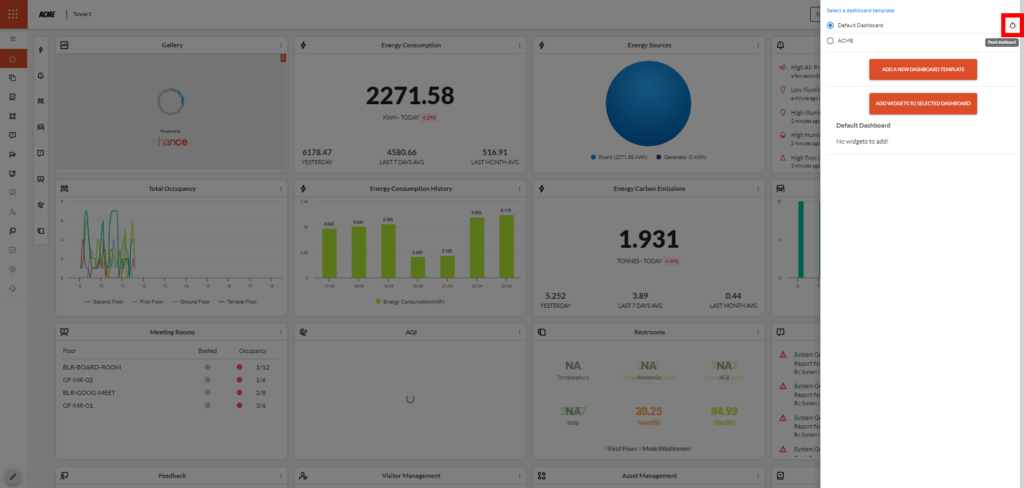Select the Default Dashboard radio button
The image size is (1024, 488).
point(831,25)
